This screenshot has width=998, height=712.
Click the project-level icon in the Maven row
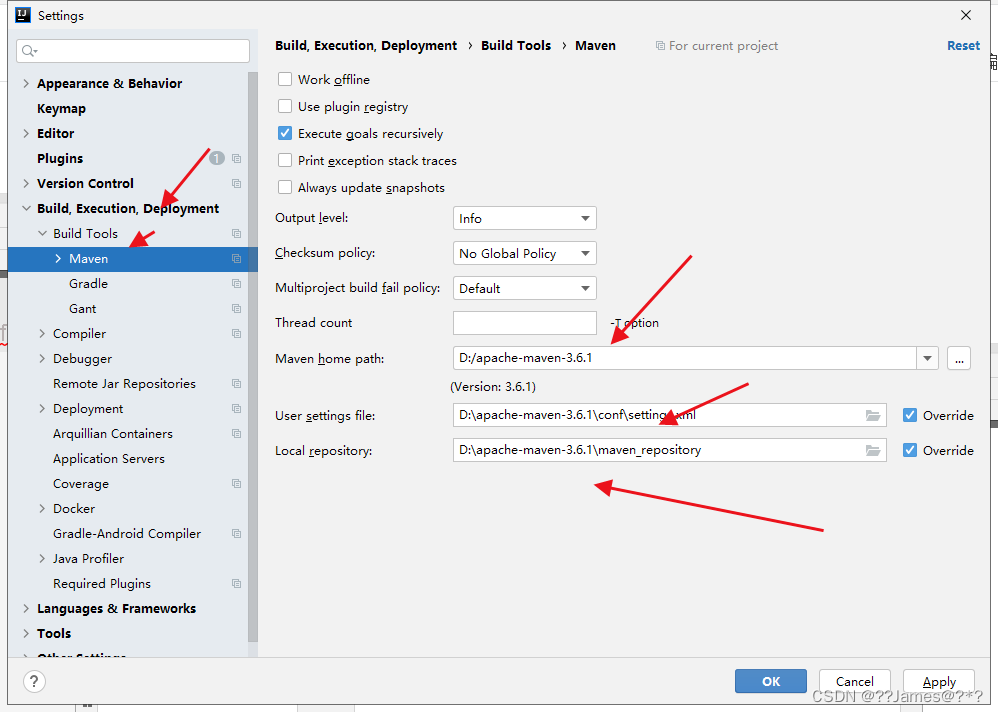[237, 258]
